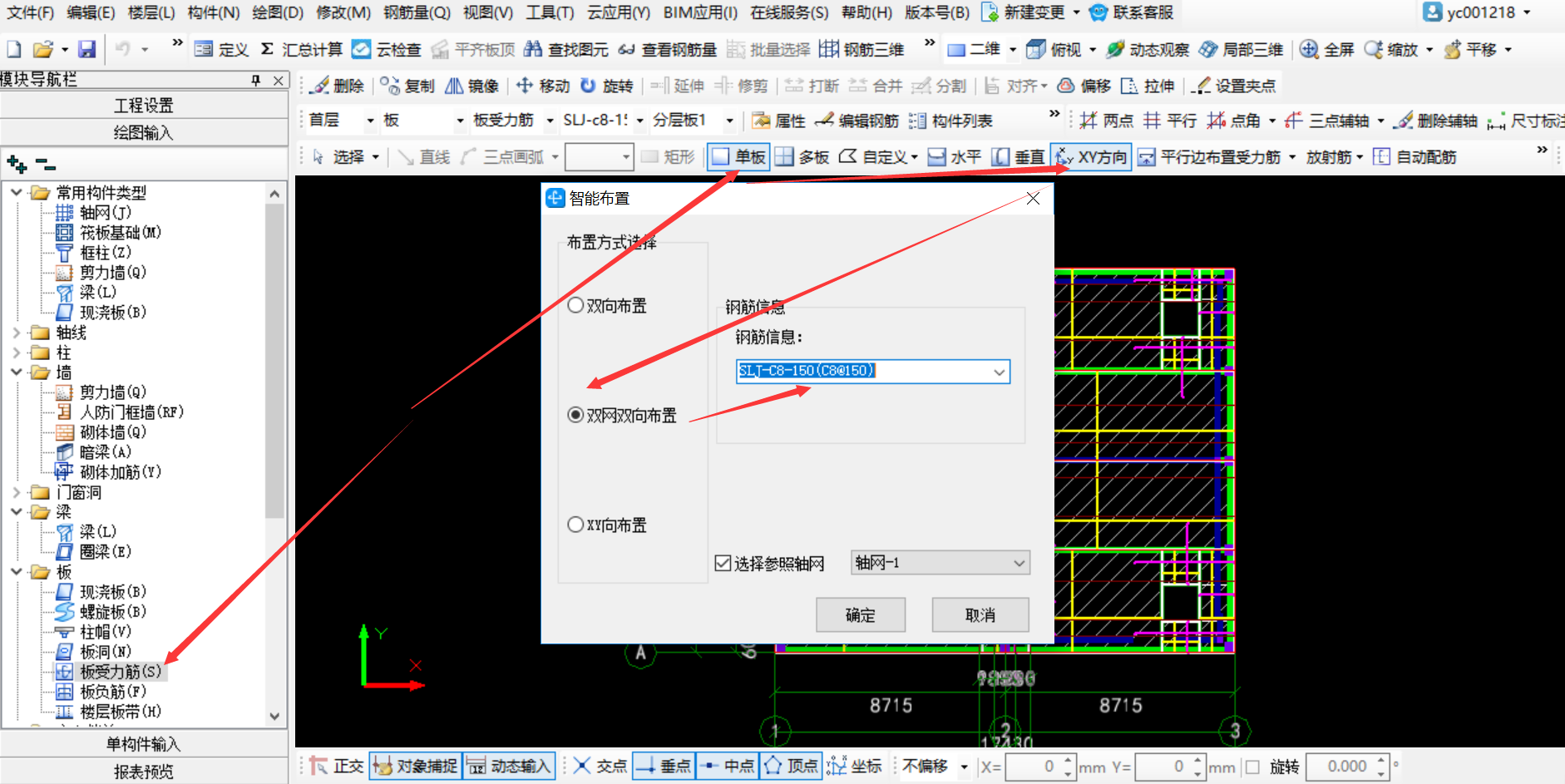Open 工具(T) menu

coord(550,12)
